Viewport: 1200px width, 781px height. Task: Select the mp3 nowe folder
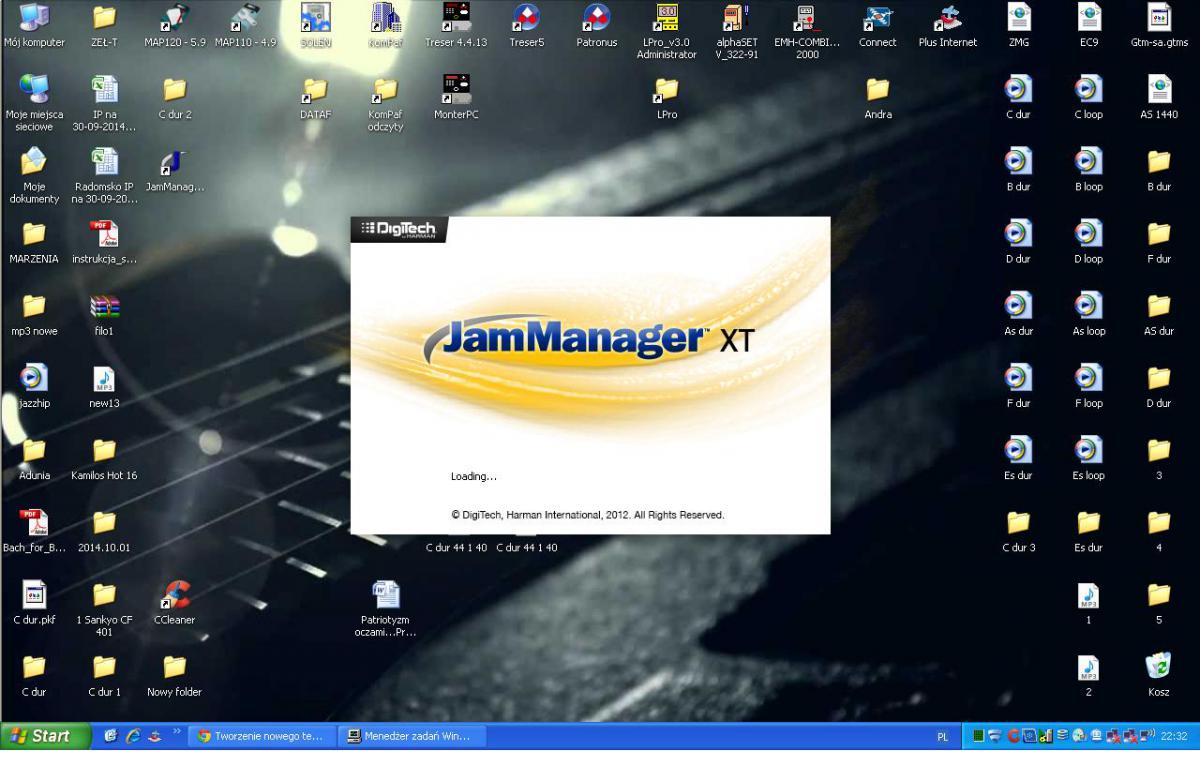pos(35,315)
